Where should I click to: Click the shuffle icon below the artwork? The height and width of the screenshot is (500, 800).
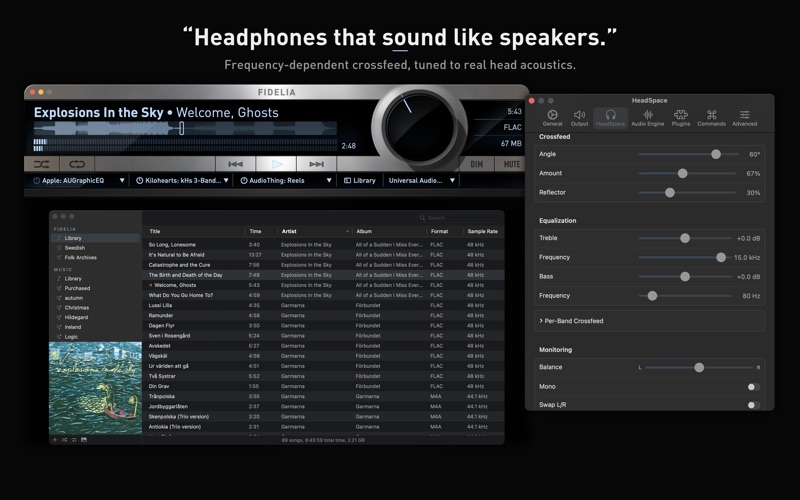click(64, 440)
